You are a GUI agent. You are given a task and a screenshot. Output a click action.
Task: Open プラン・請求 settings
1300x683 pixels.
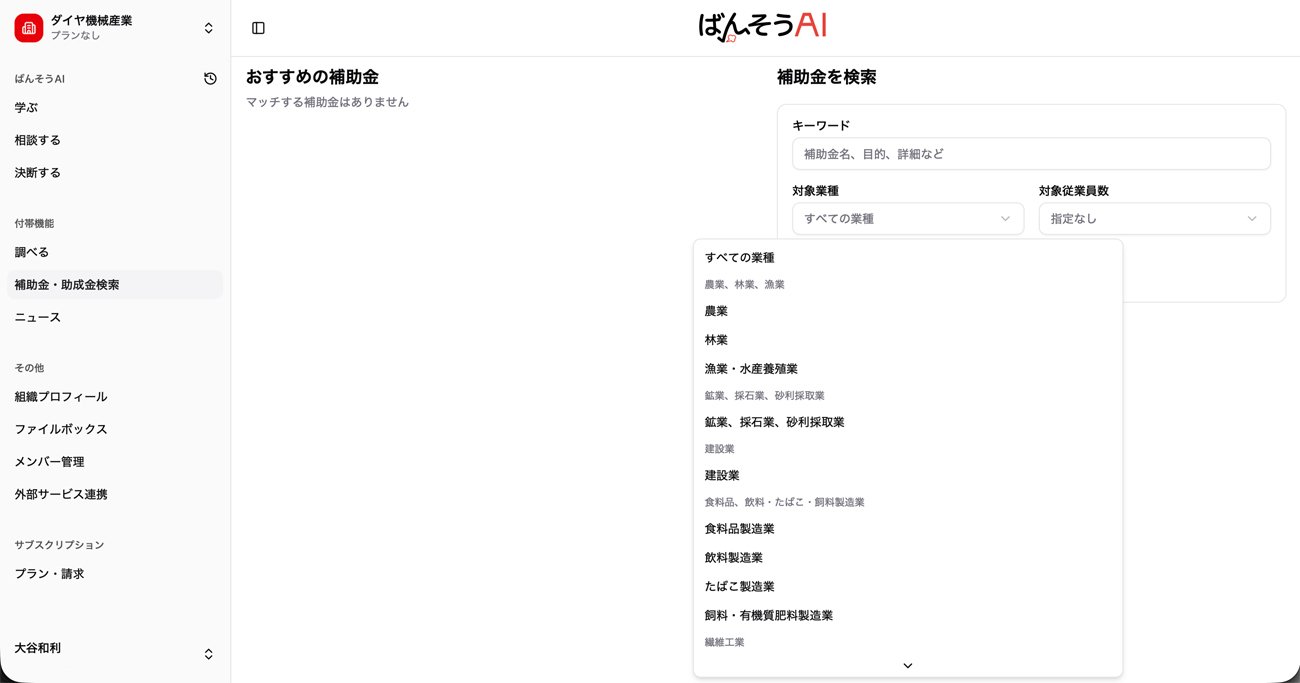click(44, 573)
